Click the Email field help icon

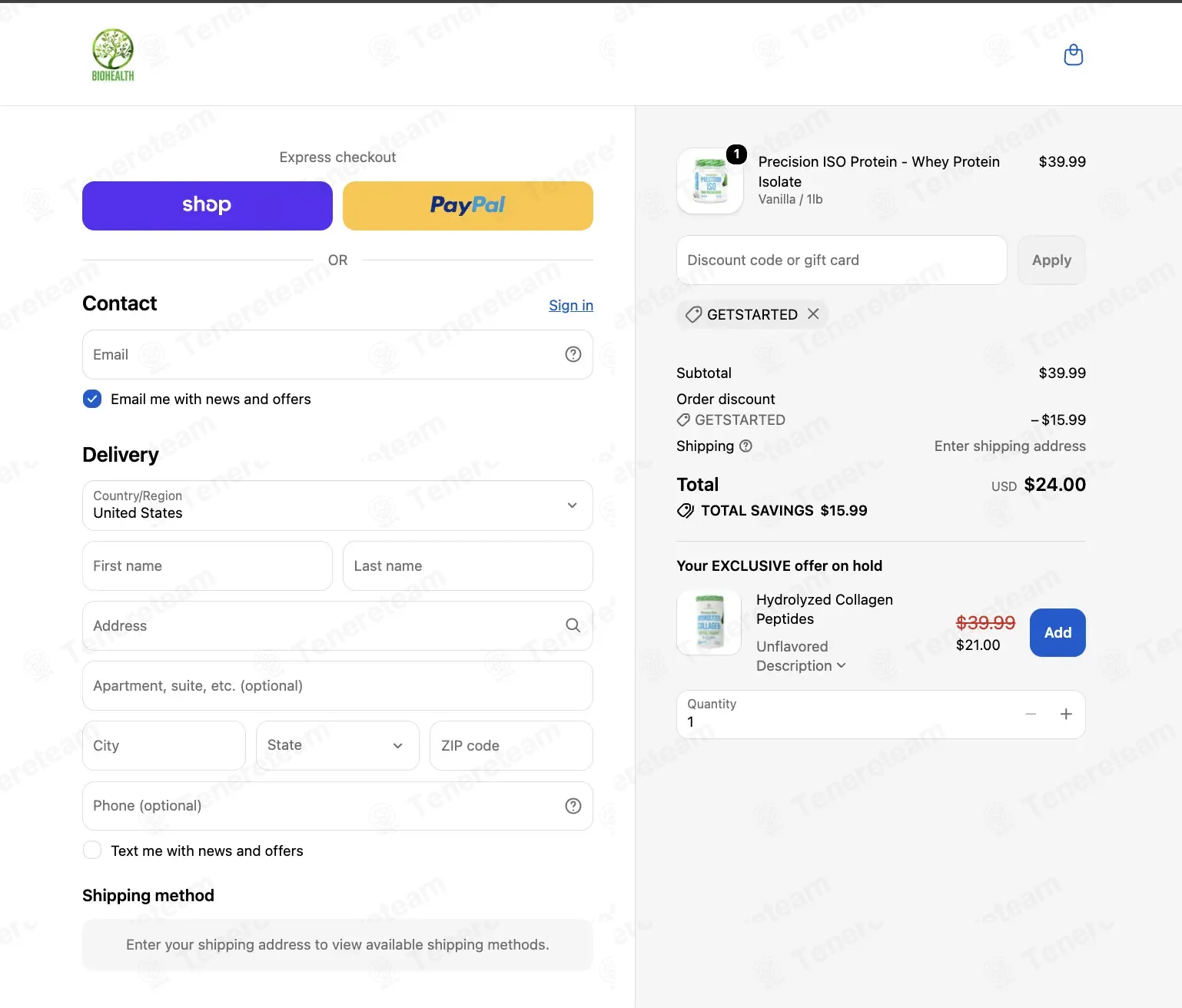(x=573, y=354)
